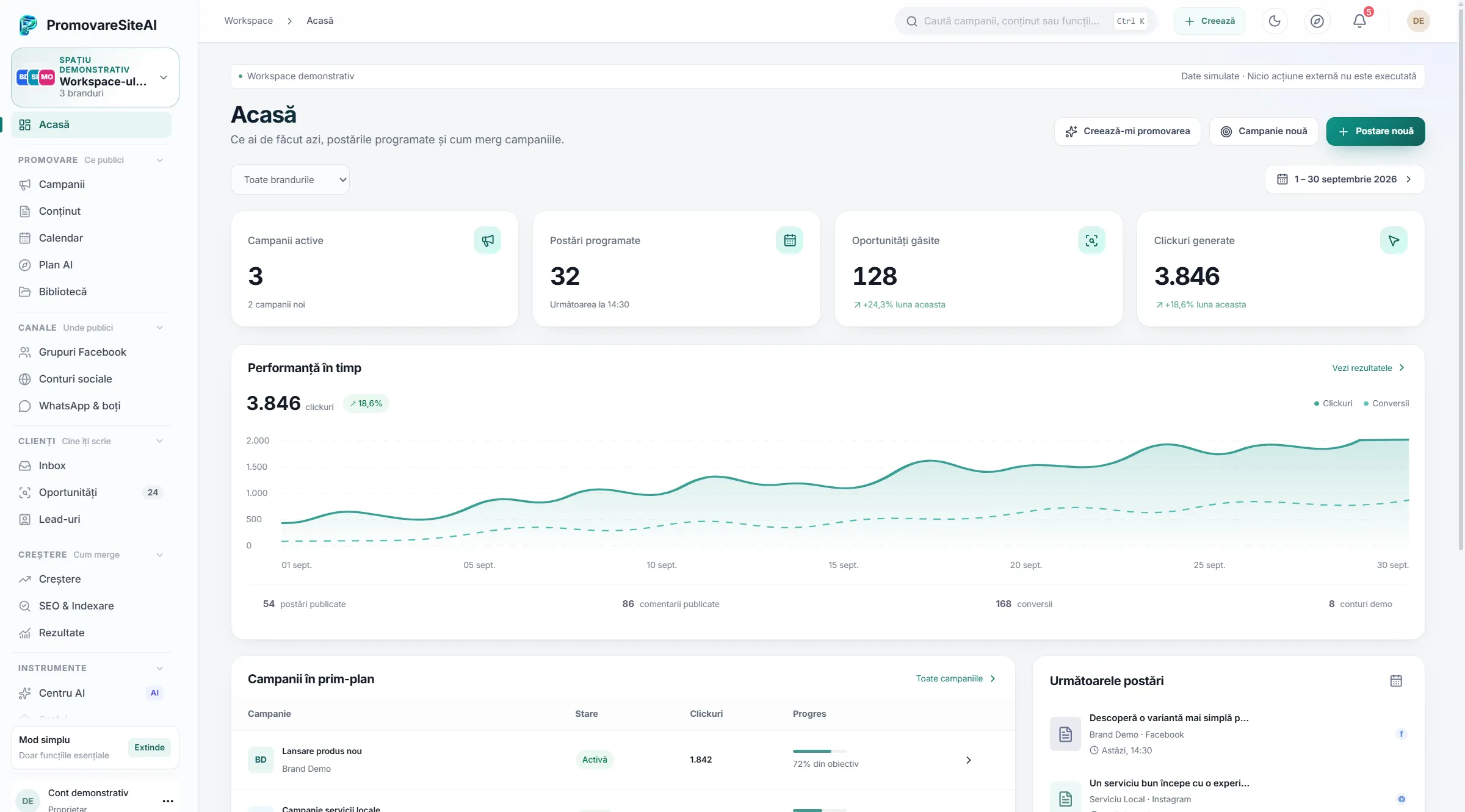Screen dimensions: 1465x812
Task: Click progress bar of Lansare produs nou
Action: 819,751
